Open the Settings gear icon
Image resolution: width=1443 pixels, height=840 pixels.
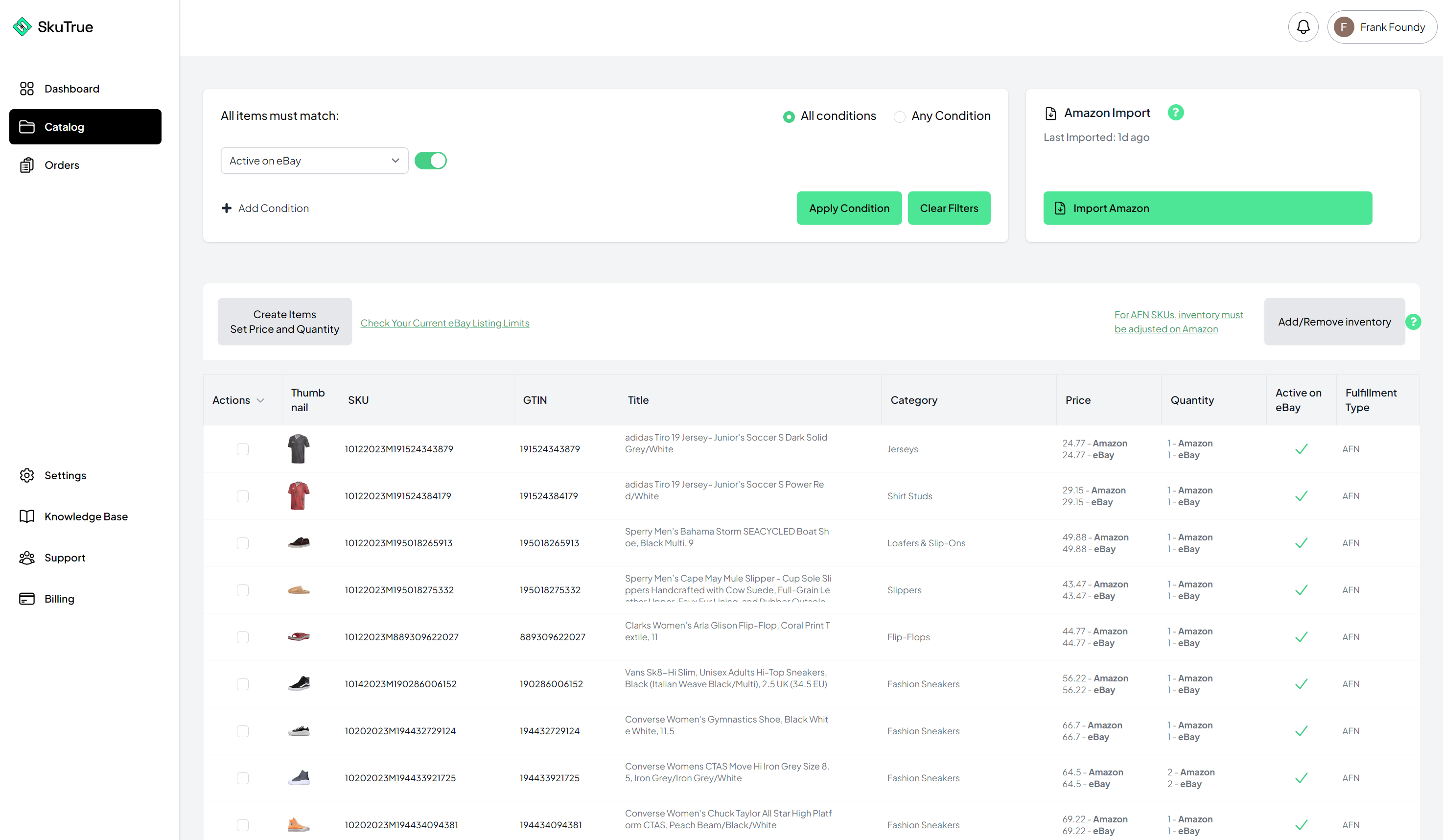click(26, 475)
